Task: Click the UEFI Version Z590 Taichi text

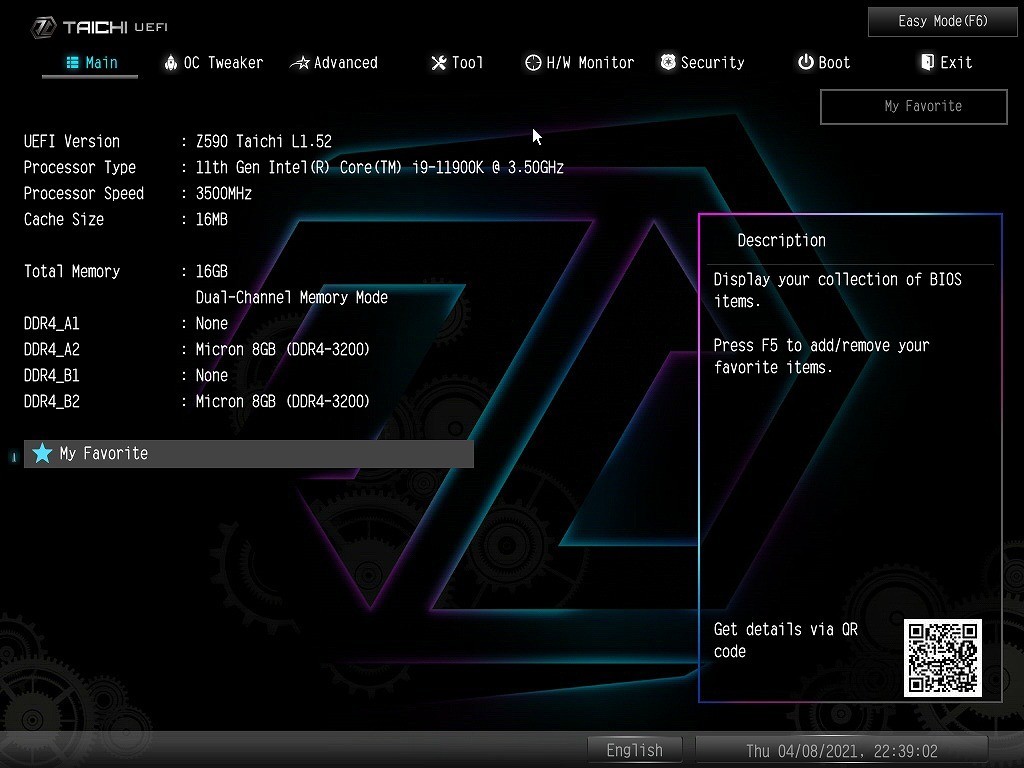Action: point(263,141)
